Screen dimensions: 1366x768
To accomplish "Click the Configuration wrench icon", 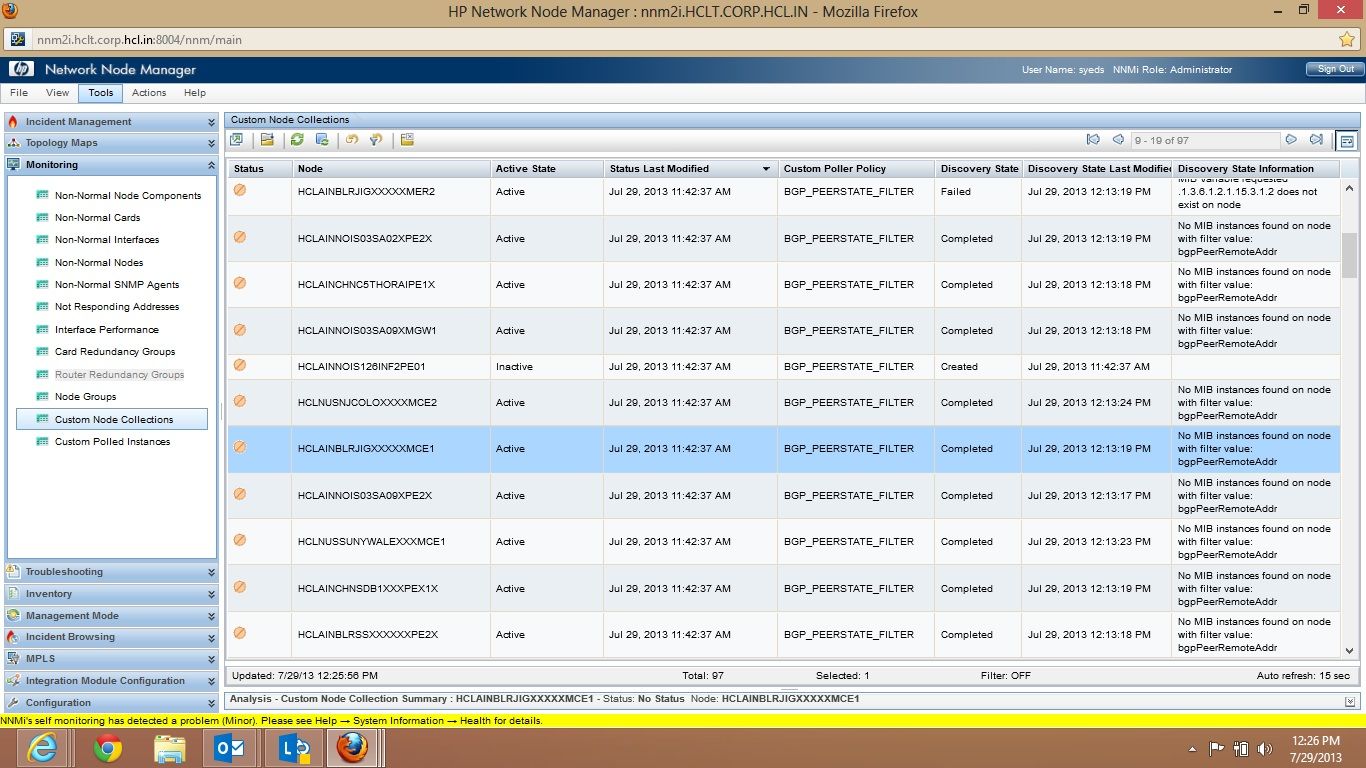I will click(x=13, y=702).
